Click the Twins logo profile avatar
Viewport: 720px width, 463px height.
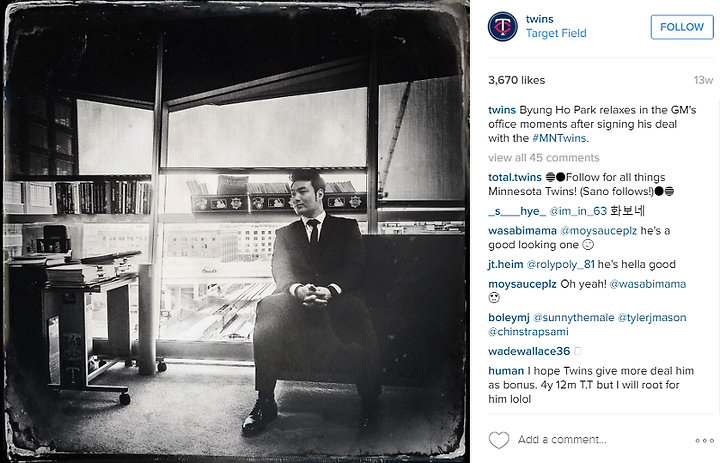click(502, 27)
